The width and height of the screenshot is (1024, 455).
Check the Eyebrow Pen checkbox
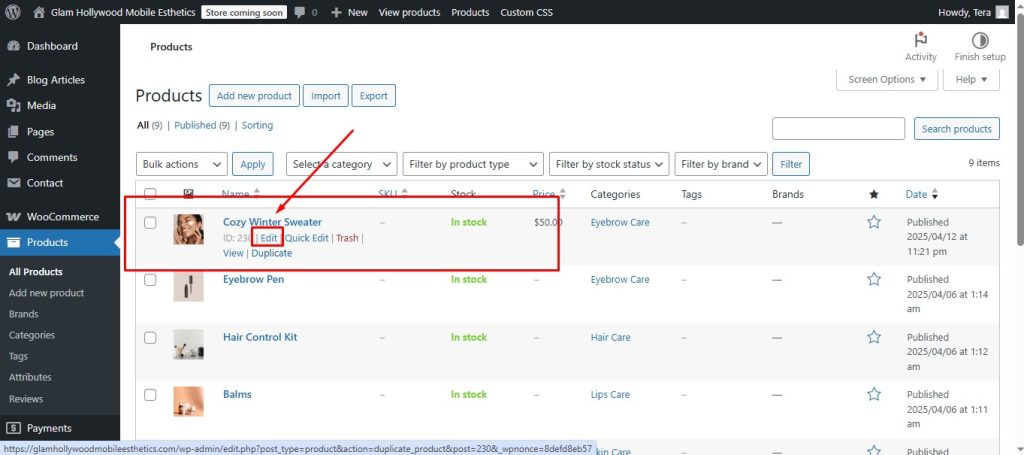tap(150, 280)
